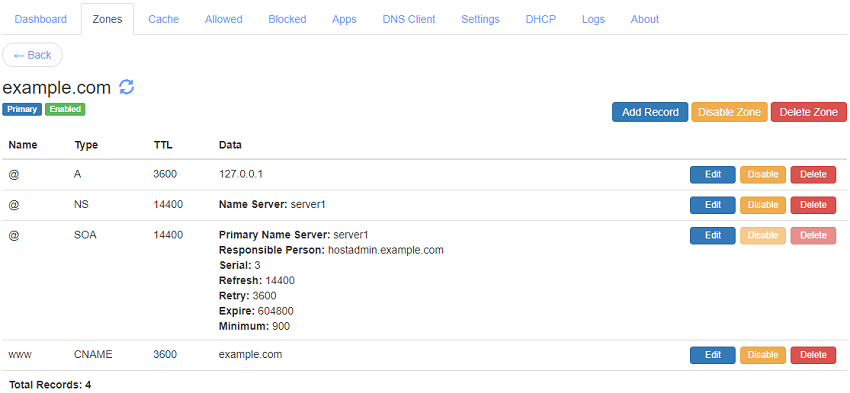Open the Allowed tab

pyautogui.click(x=223, y=19)
